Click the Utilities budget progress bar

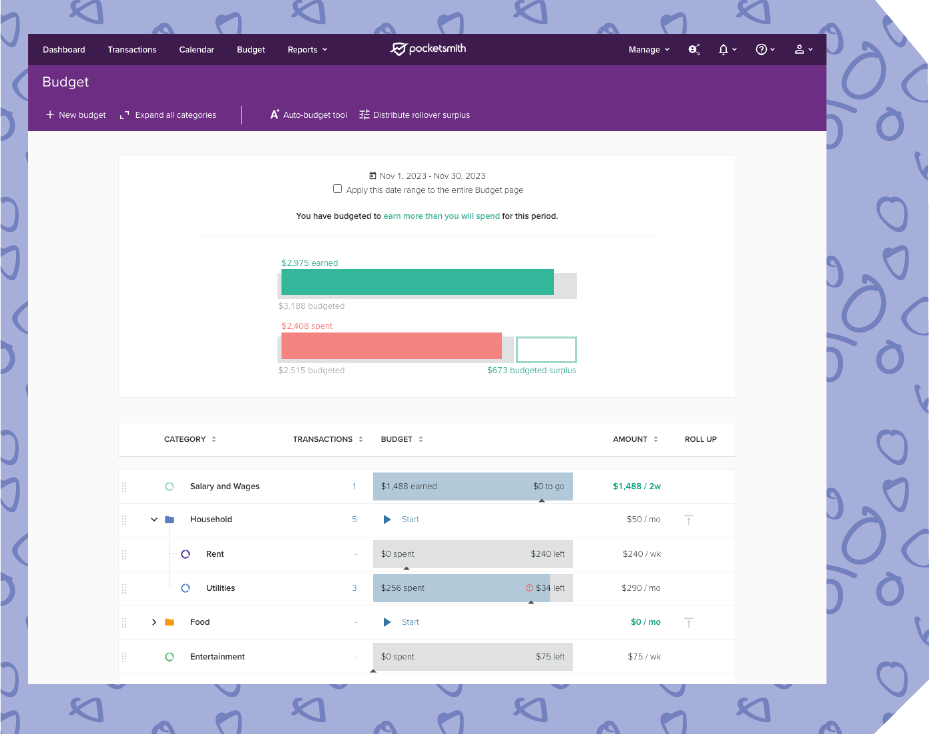[x=450, y=588]
